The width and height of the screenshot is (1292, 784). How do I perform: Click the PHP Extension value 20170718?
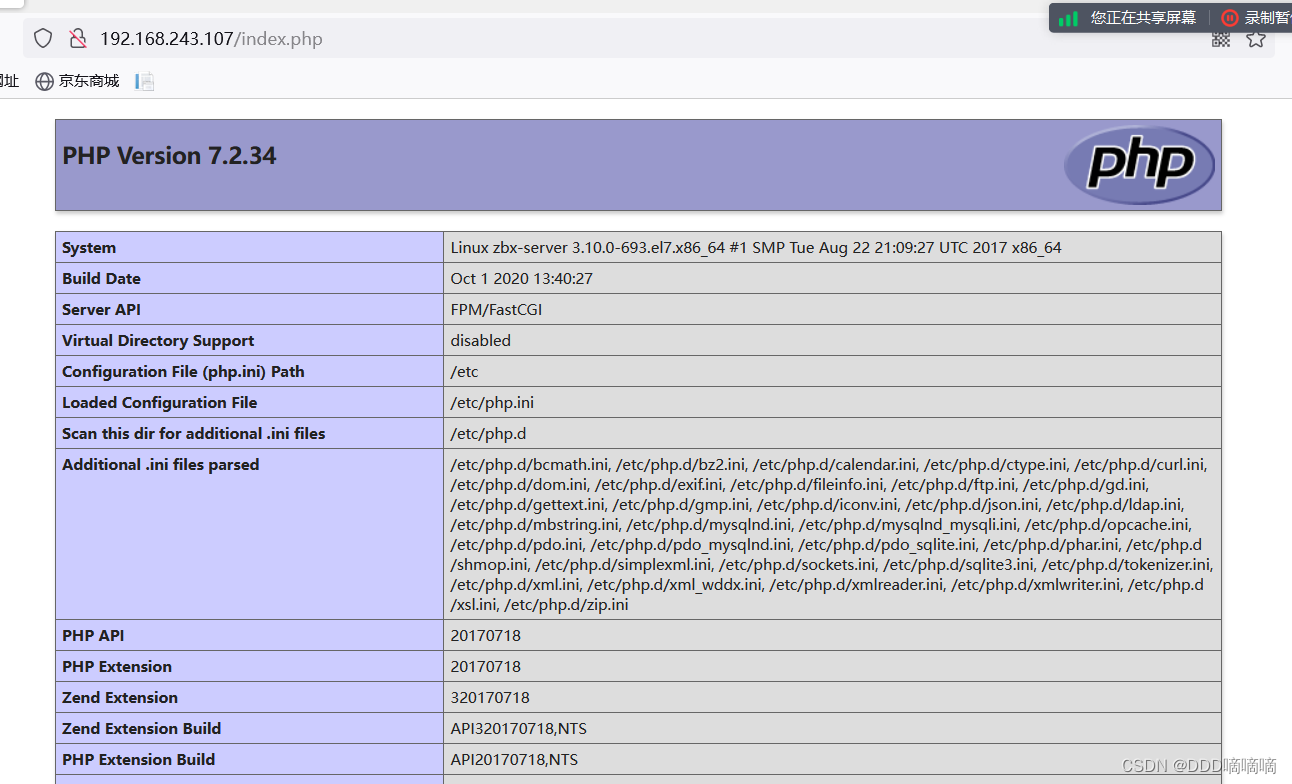[485, 667]
